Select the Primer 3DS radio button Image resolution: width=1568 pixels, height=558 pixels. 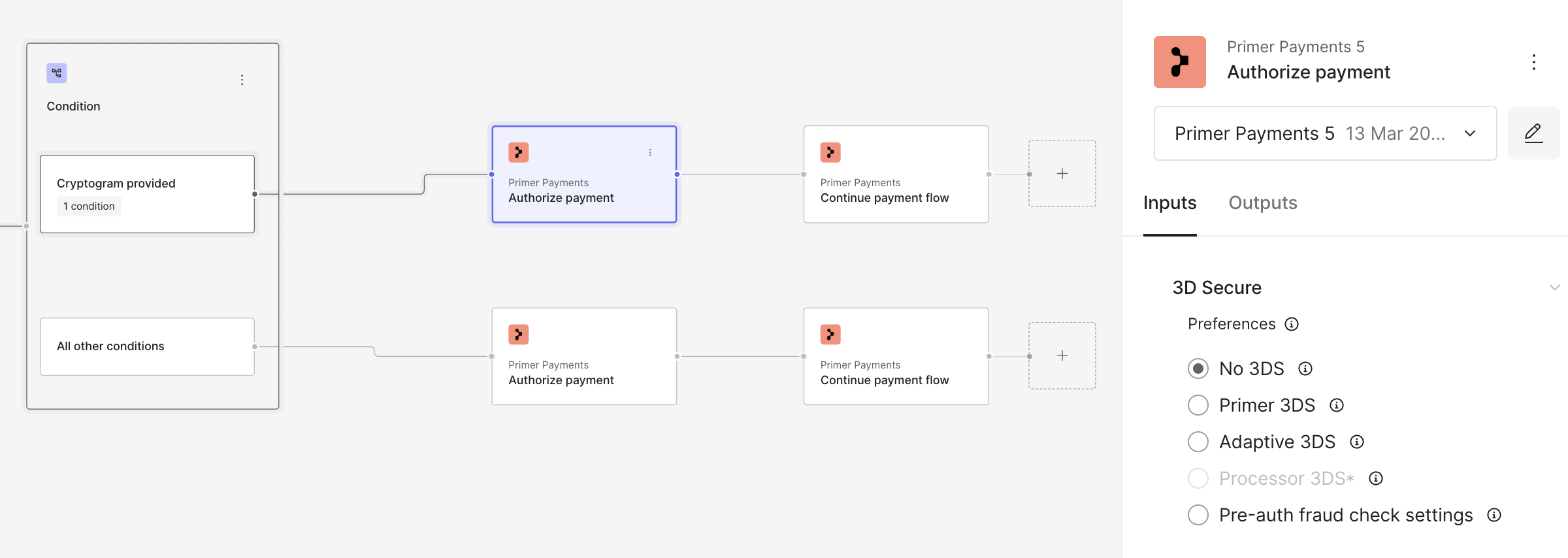[x=1198, y=405]
